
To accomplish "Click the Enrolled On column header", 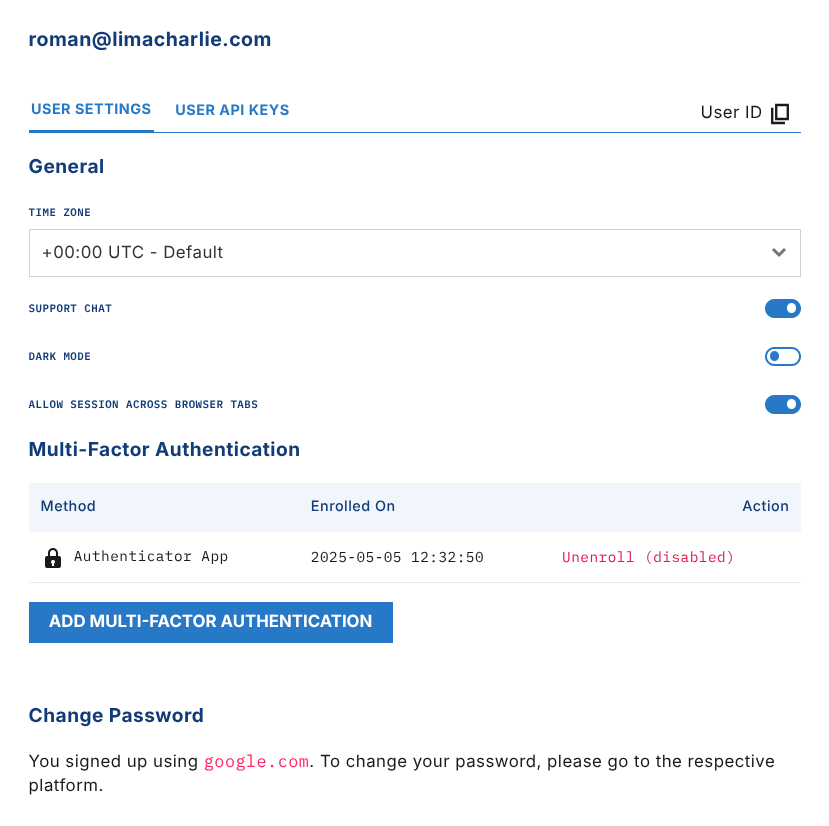I will (353, 506).
